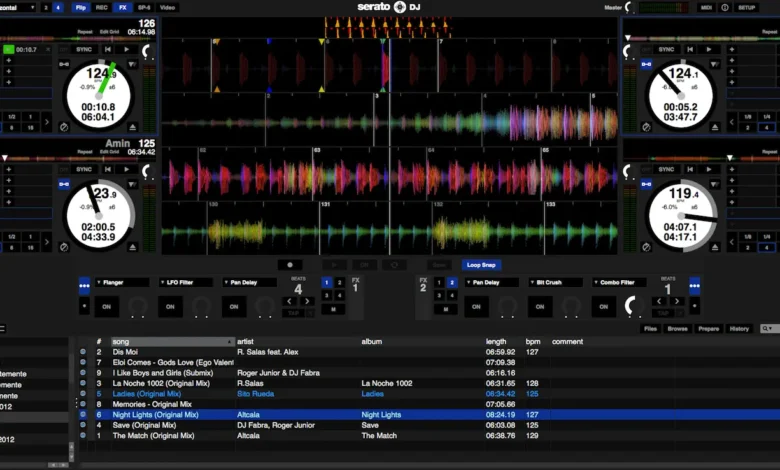Play the 124.1 BPM deck

(x=709, y=49)
